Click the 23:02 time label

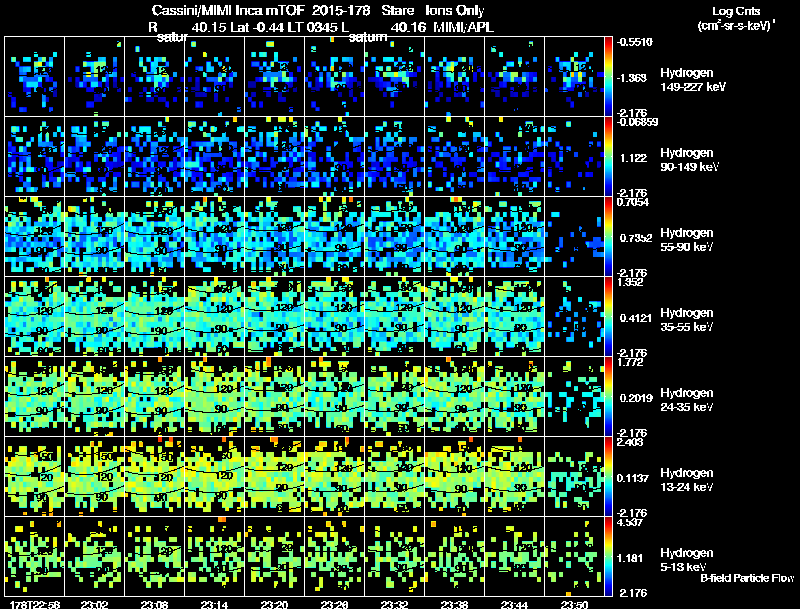[x=94, y=604]
